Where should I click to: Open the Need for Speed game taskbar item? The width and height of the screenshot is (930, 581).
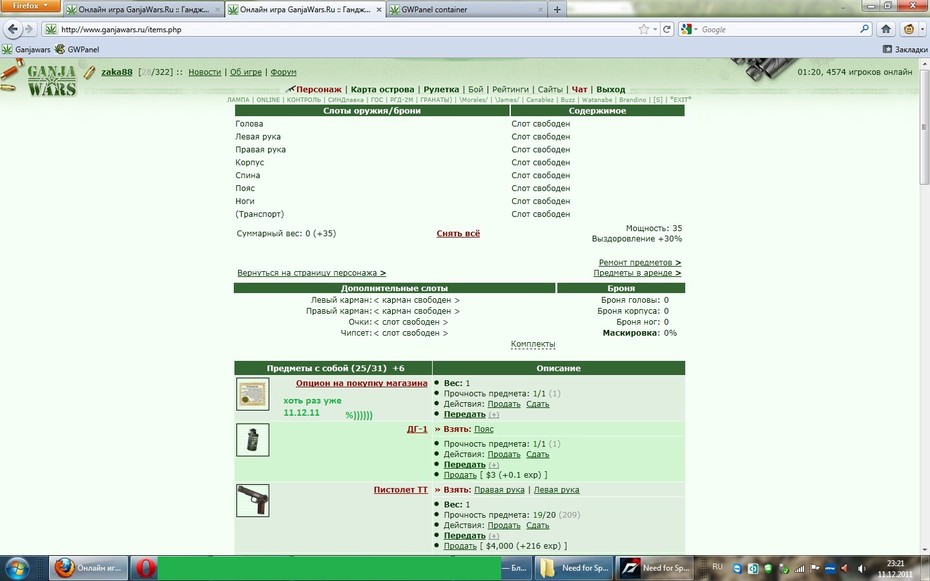(x=655, y=568)
